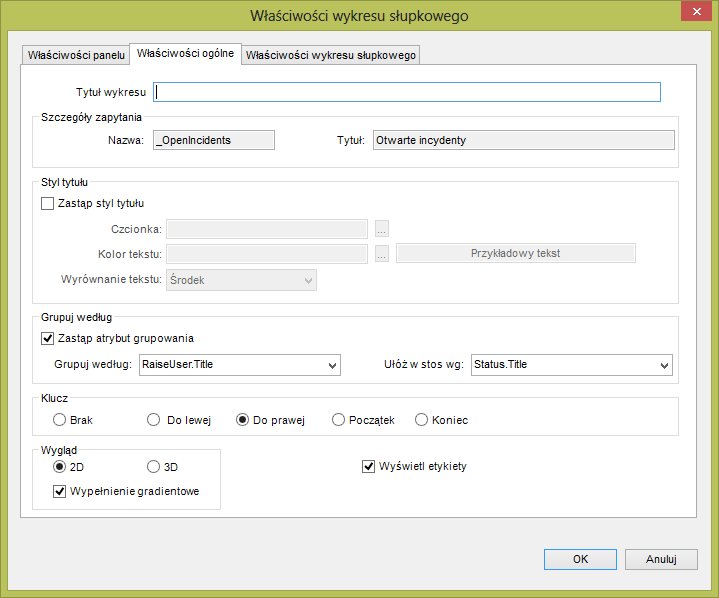This screenshot has width=719, height=598.
Task: Uncheck Zastąp atrybut grupowania checkbox
Action: pos(48,338)
